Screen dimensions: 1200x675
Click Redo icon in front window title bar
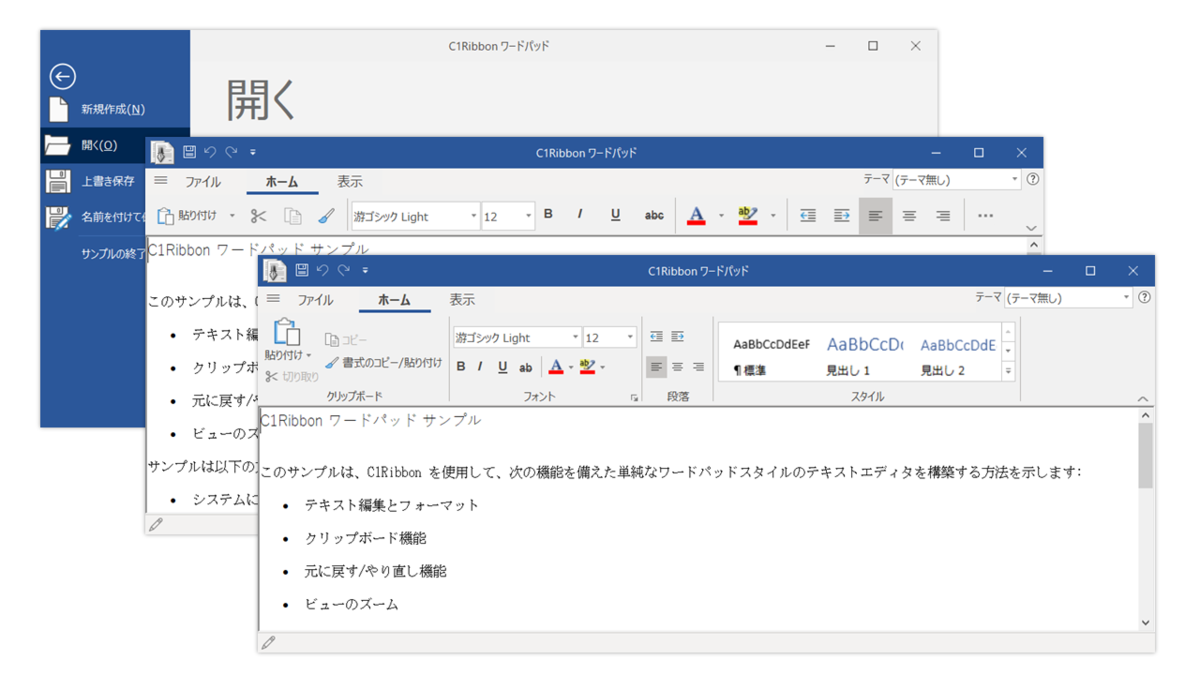point(344,271)
